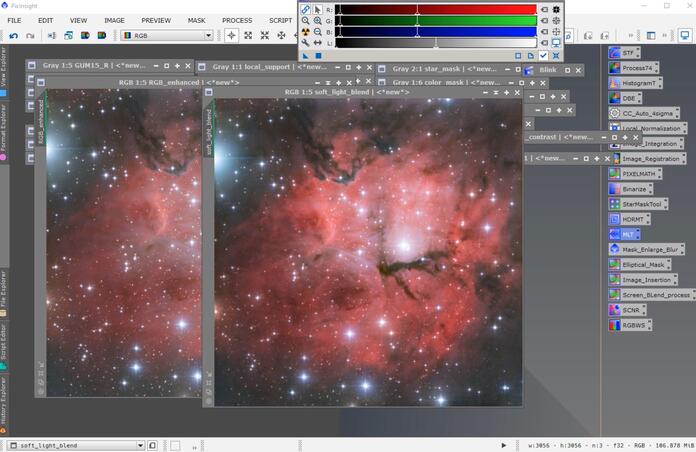Click the link RGB channels icon in STF
Image resolution: width=696 pixels, height=452 pixels.
(305, 9)
